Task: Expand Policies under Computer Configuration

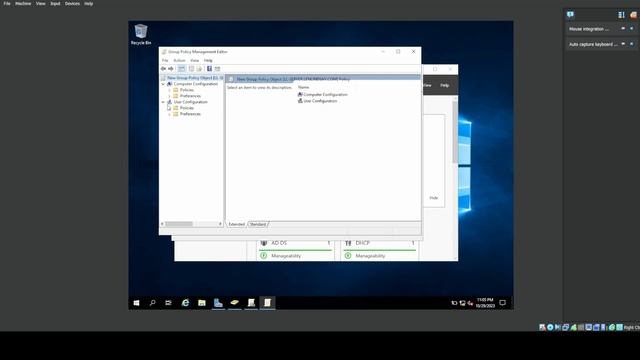Action: click(x=169, y=90)
